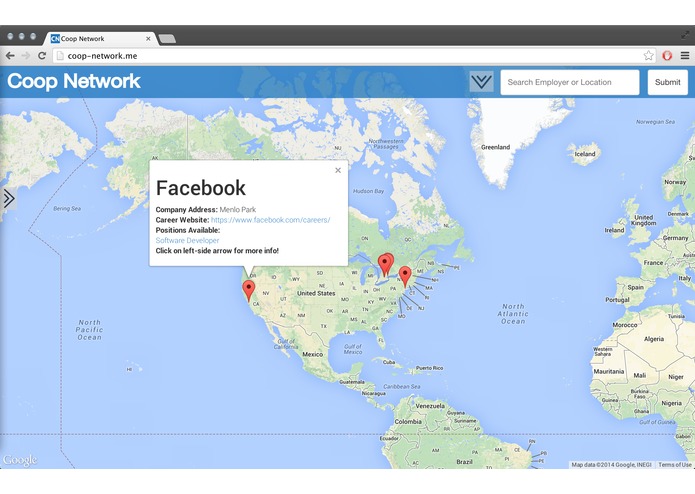The height and width of the screenshot is (494, 695).
Task: Toggle browser fullscreen with the corner arrows
Action: tap(686, 35)
